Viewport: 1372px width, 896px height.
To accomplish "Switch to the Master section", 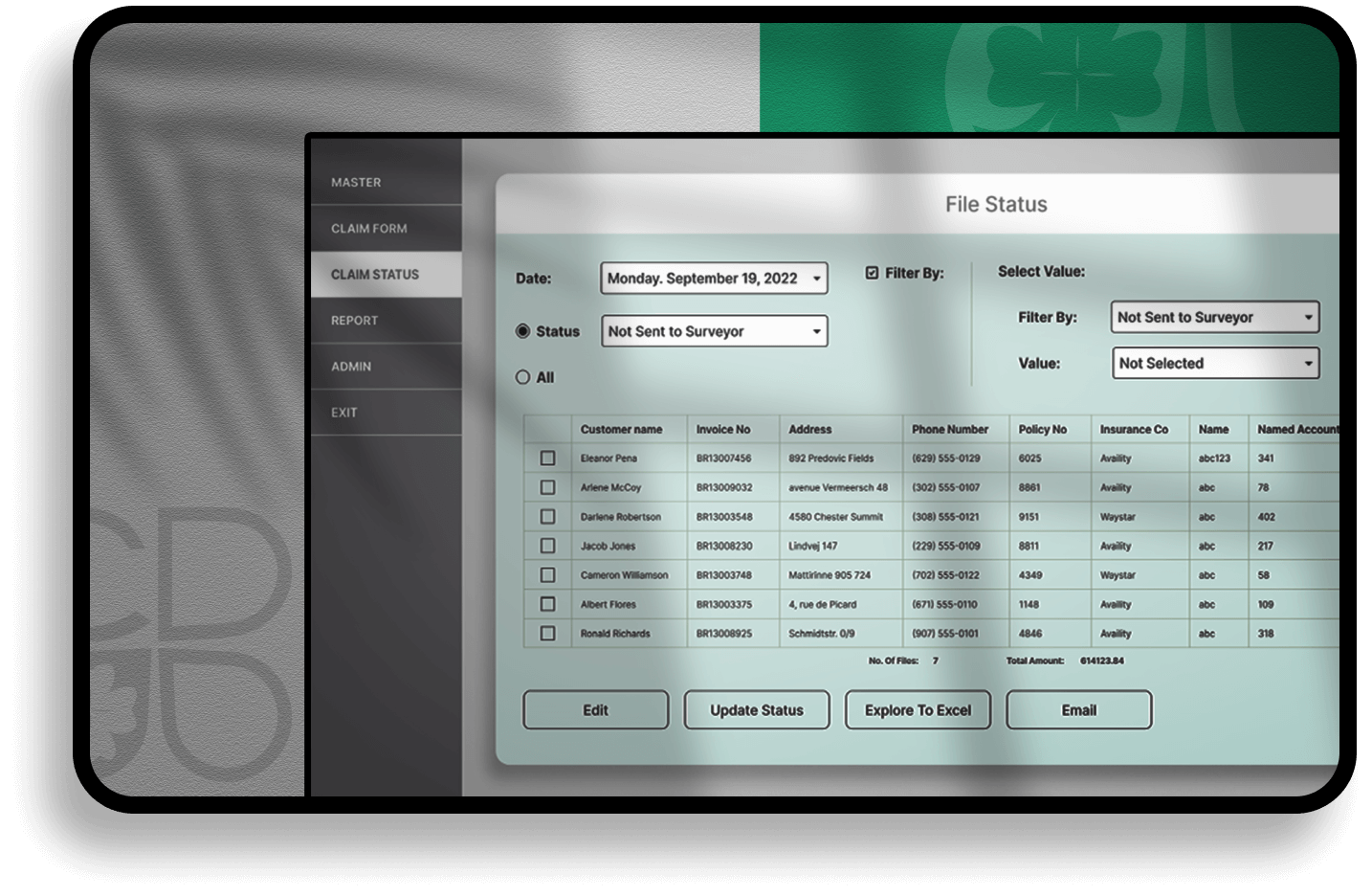I will coord(387,182).
